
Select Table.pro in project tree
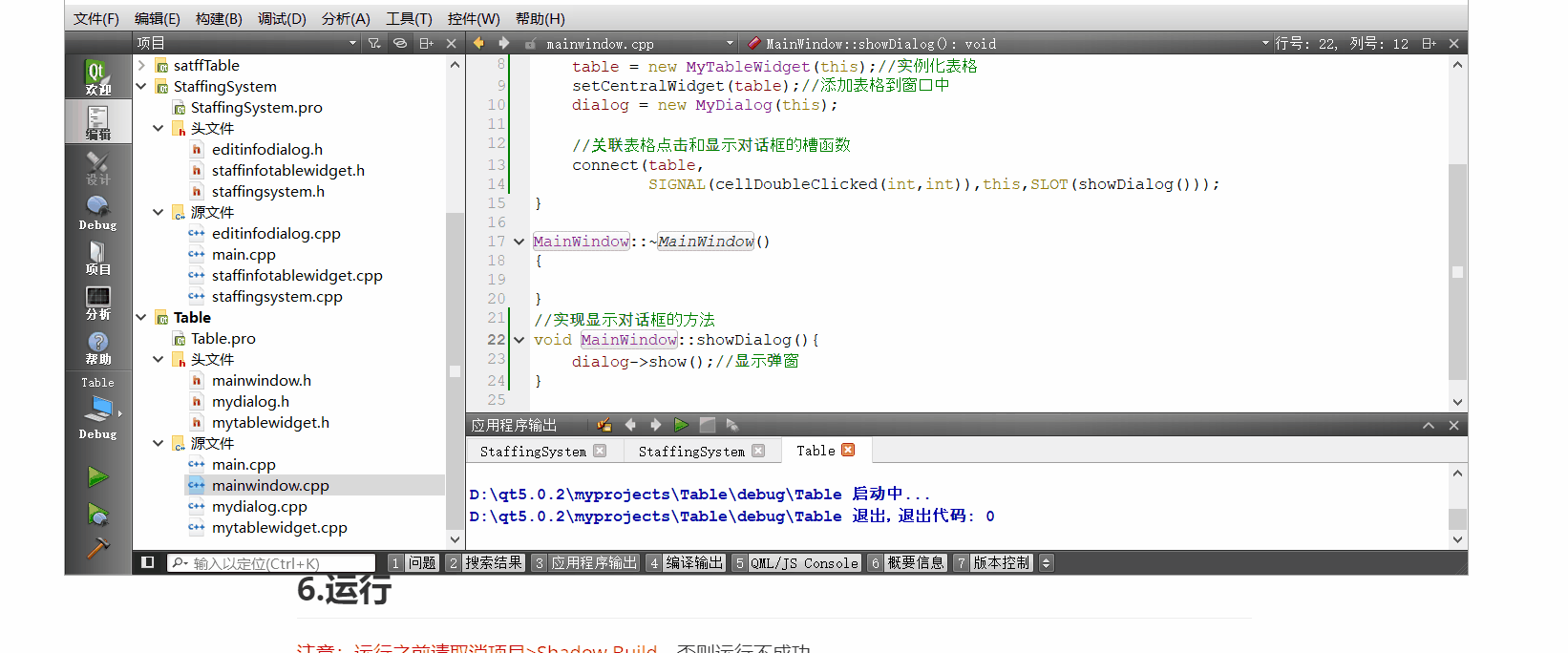click(x=222, y=338)
